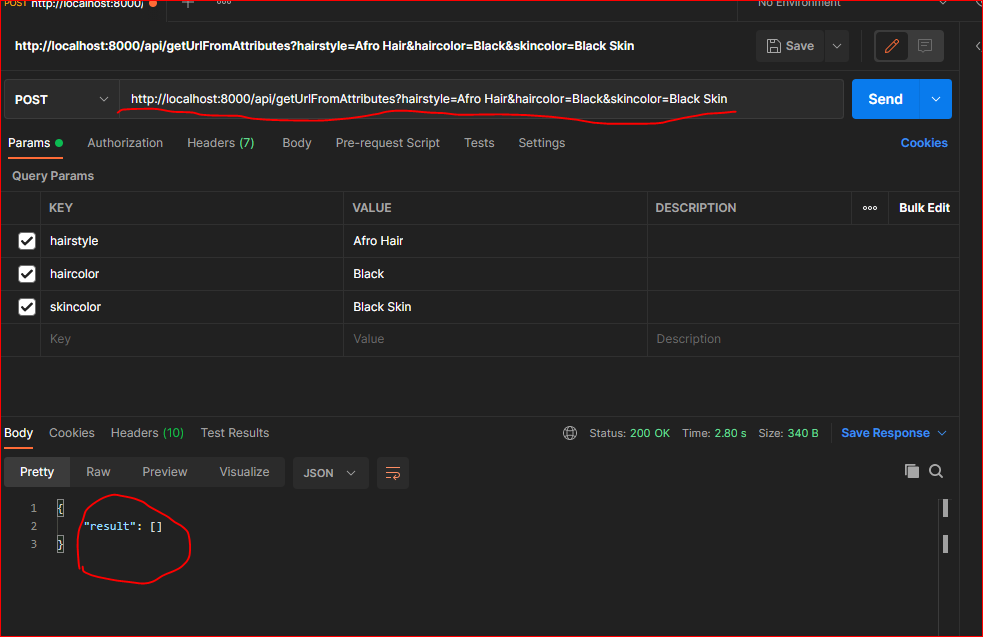Click the KEY column header
Viewport: 983px width, 637px height.
61,208
